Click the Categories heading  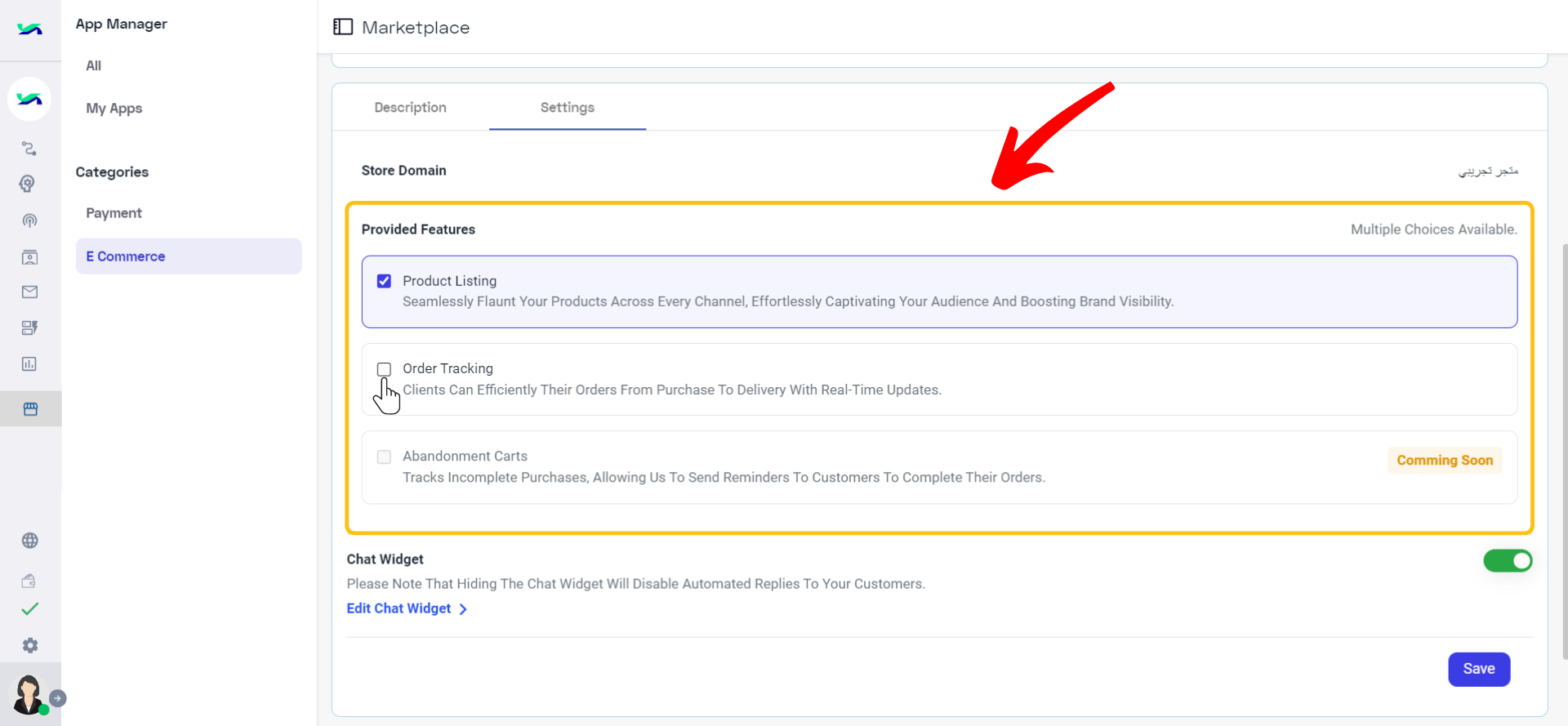[x=112, y=172]
